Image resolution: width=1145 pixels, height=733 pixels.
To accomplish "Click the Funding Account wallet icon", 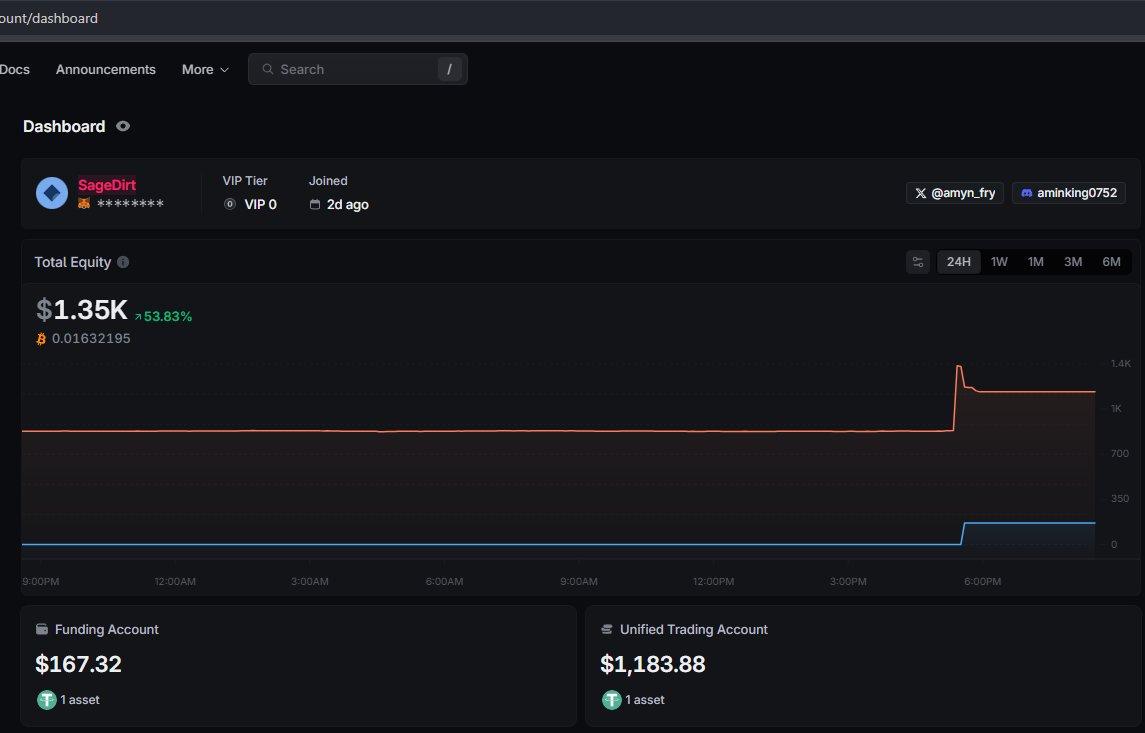I will click(x=42, y=629).
